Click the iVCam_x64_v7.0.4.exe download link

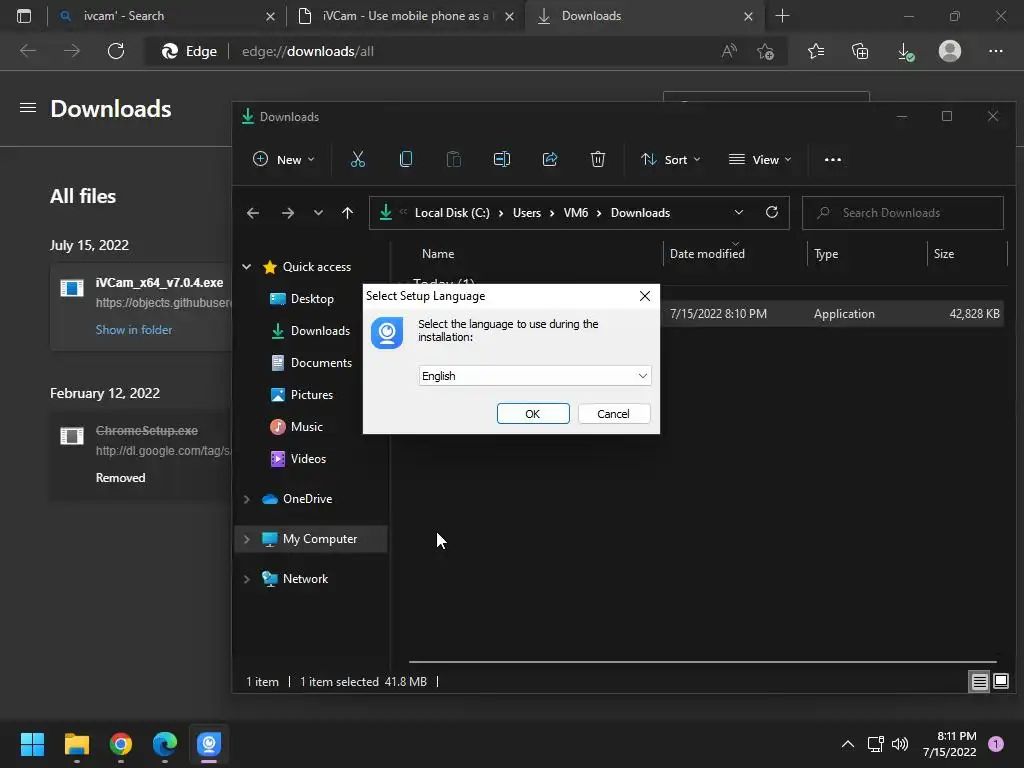click(159, 282)
